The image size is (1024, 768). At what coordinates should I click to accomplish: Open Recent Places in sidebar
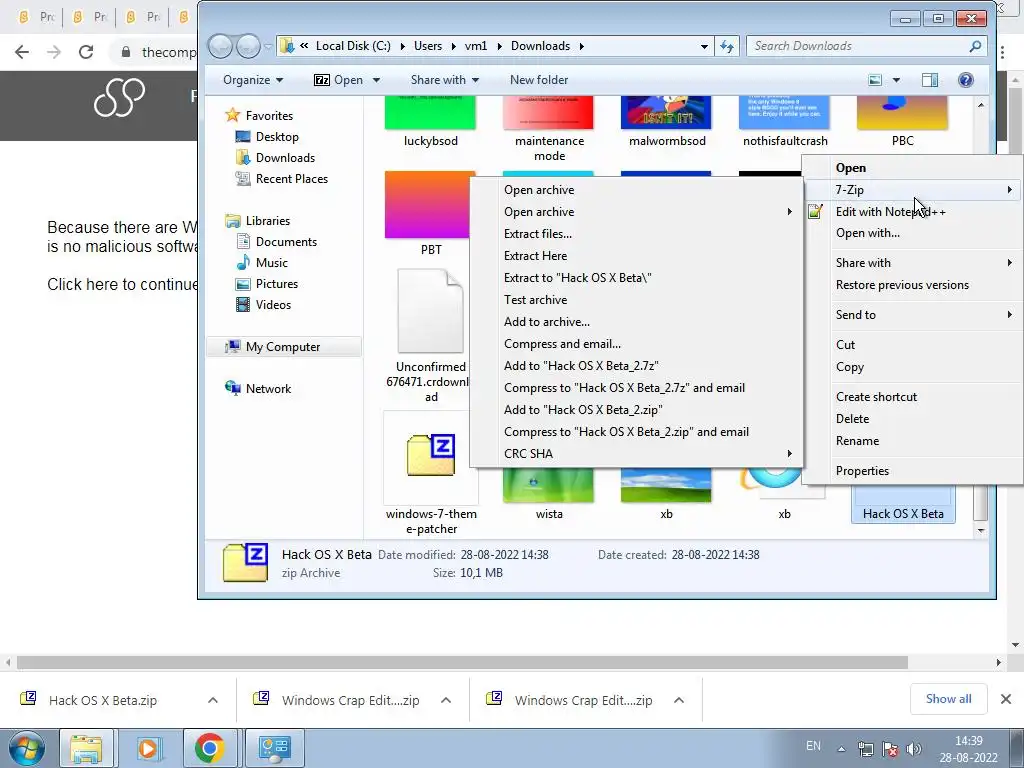[291, 178]
